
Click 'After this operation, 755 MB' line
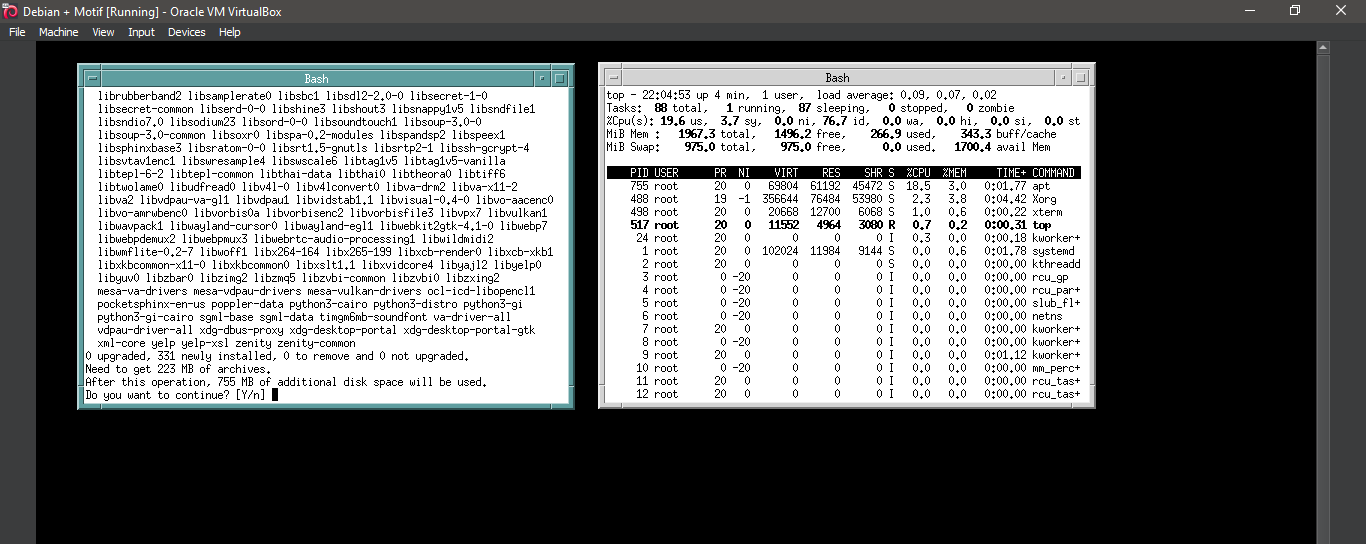coord(287,382)
